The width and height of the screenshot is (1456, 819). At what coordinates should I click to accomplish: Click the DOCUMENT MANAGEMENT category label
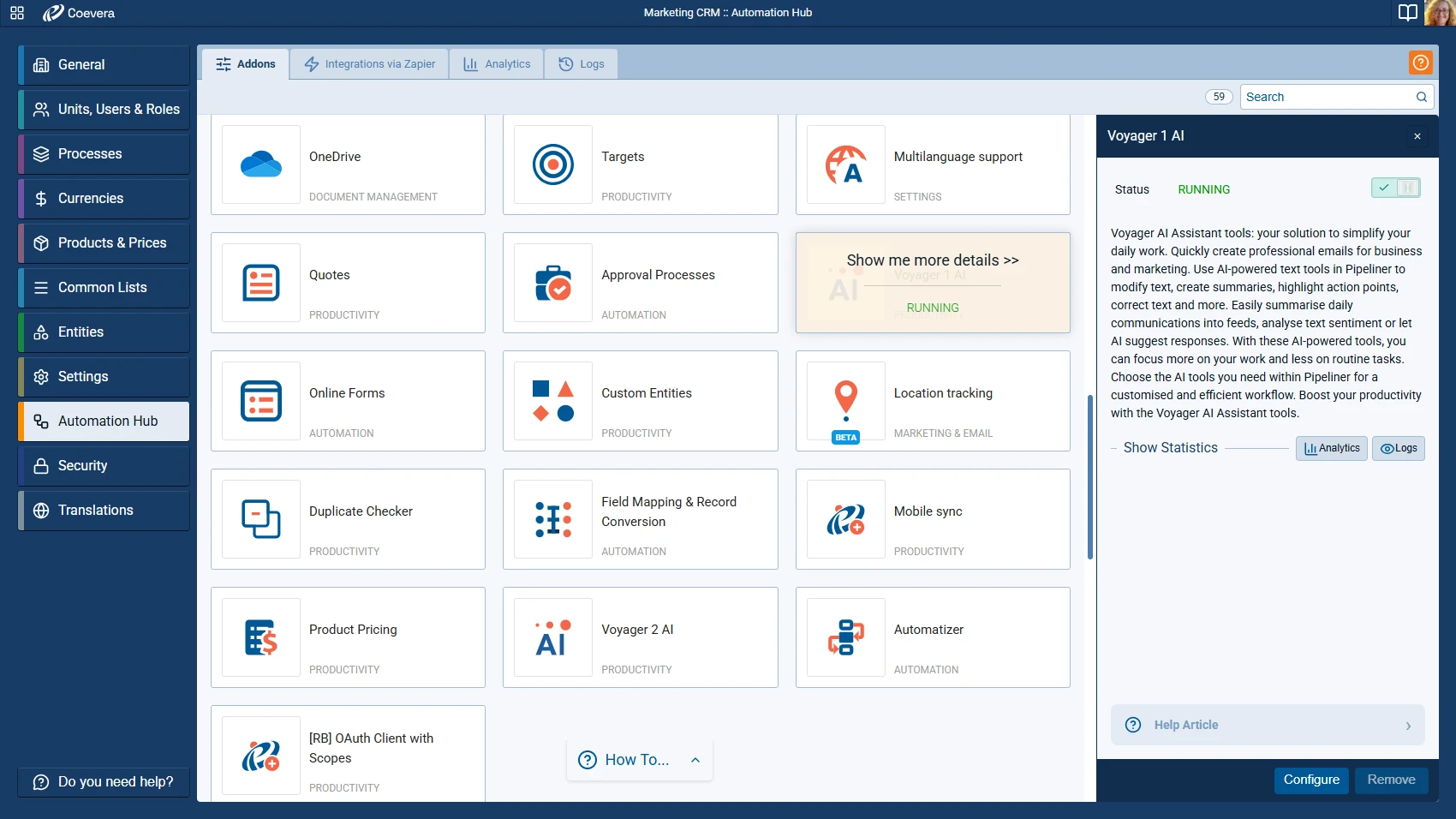coord(373,197)
